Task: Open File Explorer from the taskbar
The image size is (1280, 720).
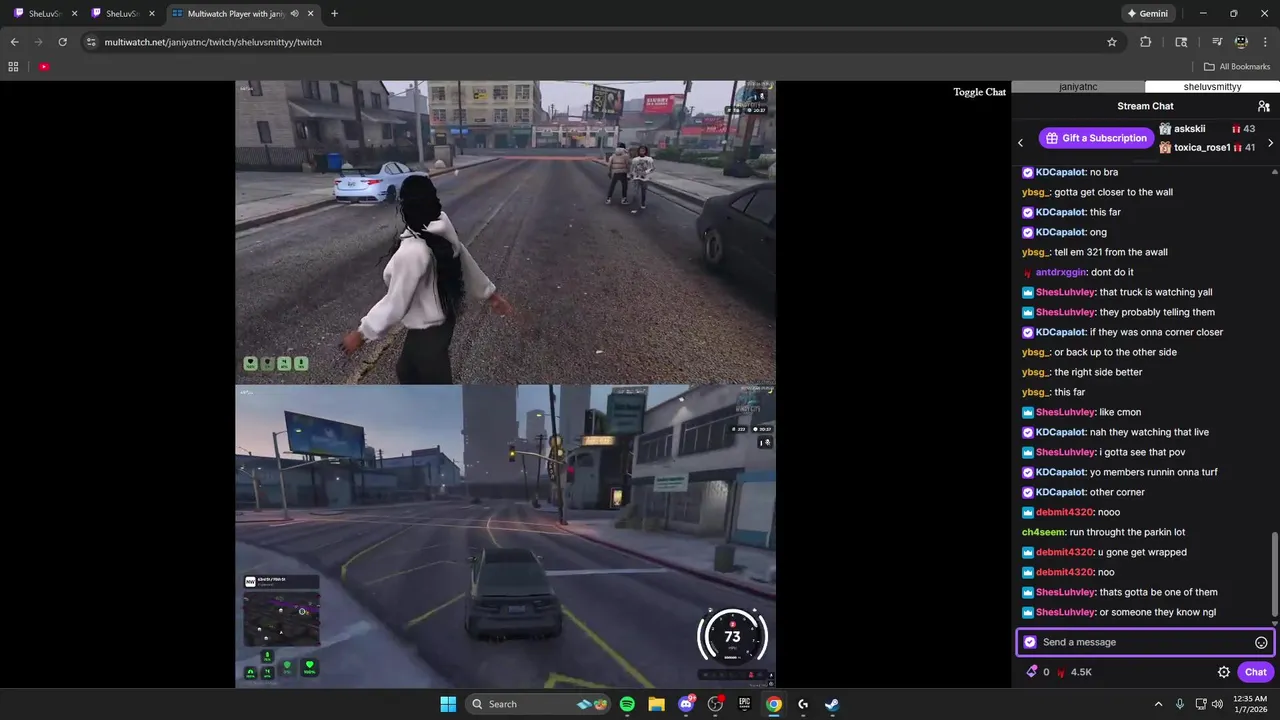Action: pos(656,704)
